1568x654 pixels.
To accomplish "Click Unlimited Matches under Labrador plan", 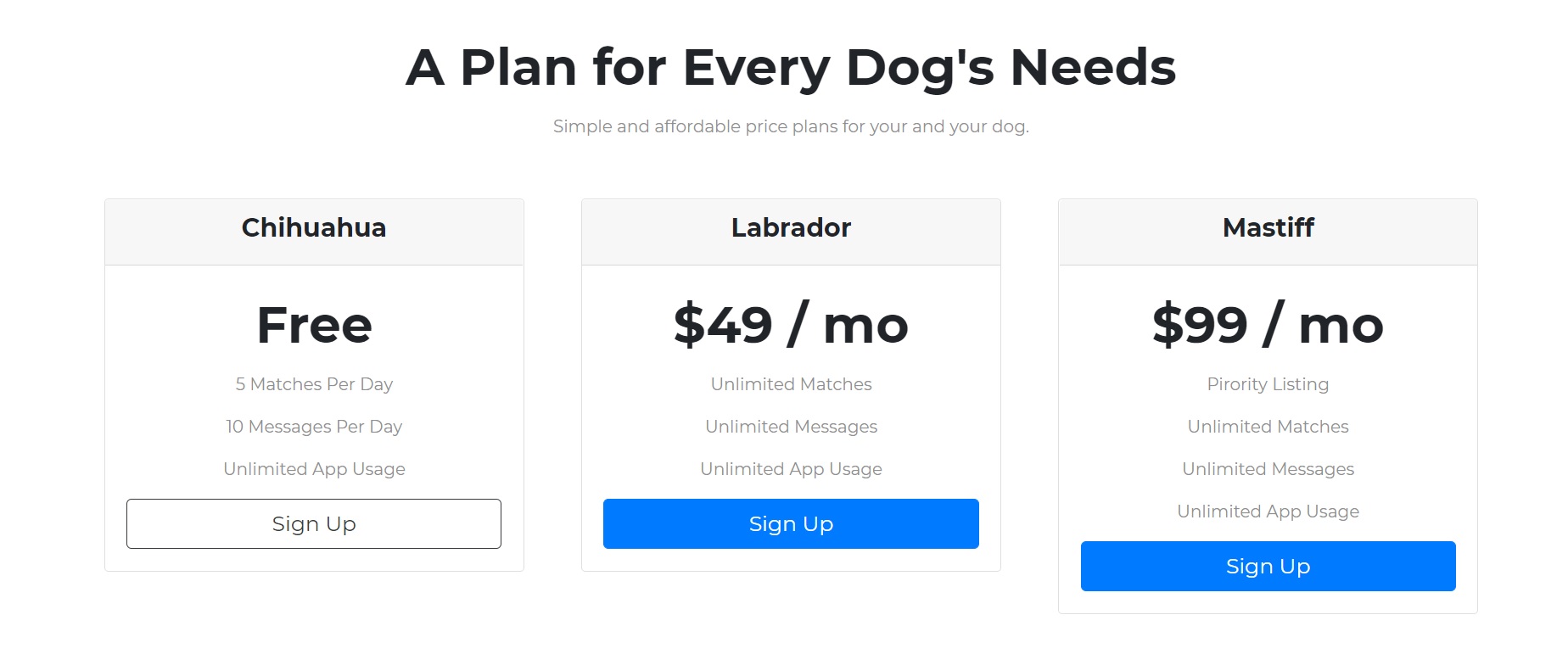I will [790, 384].
